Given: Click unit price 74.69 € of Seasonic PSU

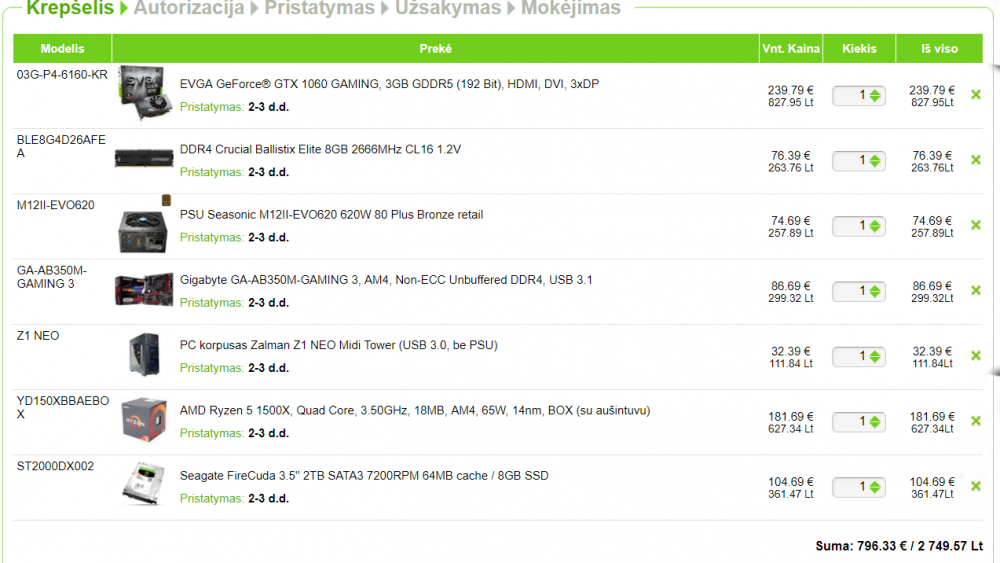Looking at the screenshot, I should coord(791,221).
